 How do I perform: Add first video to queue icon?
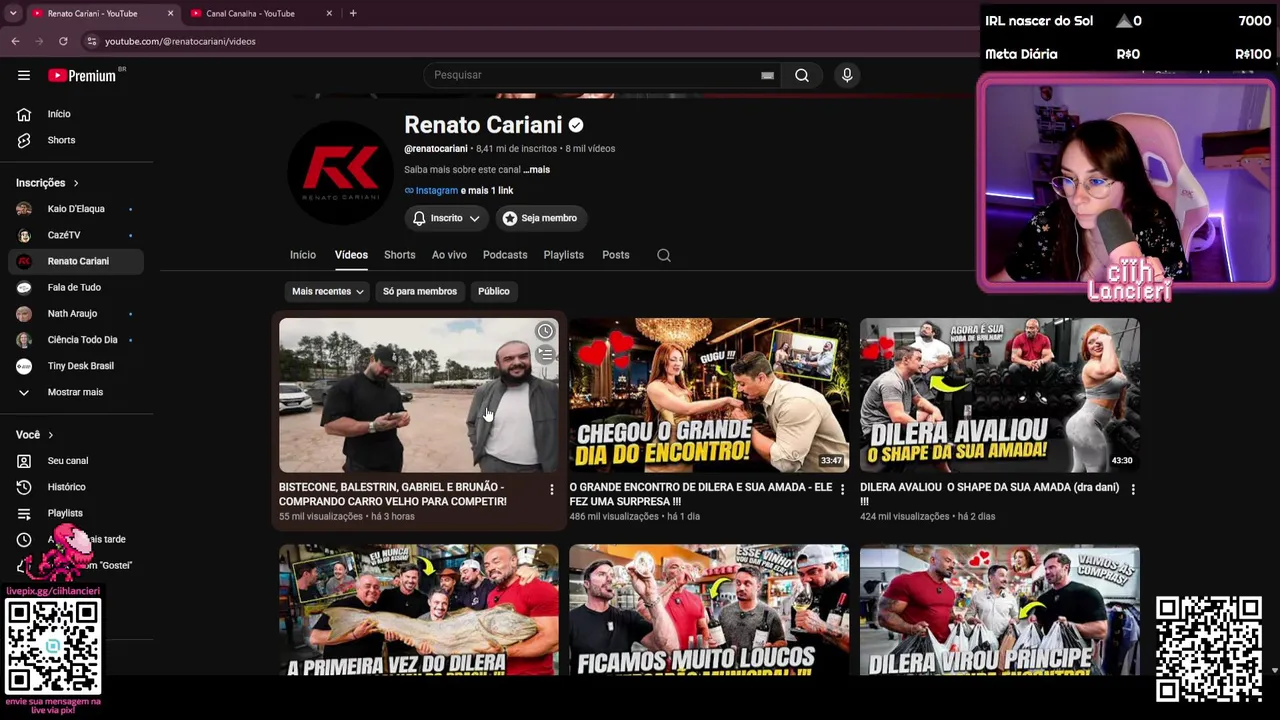tap(545, 353)
